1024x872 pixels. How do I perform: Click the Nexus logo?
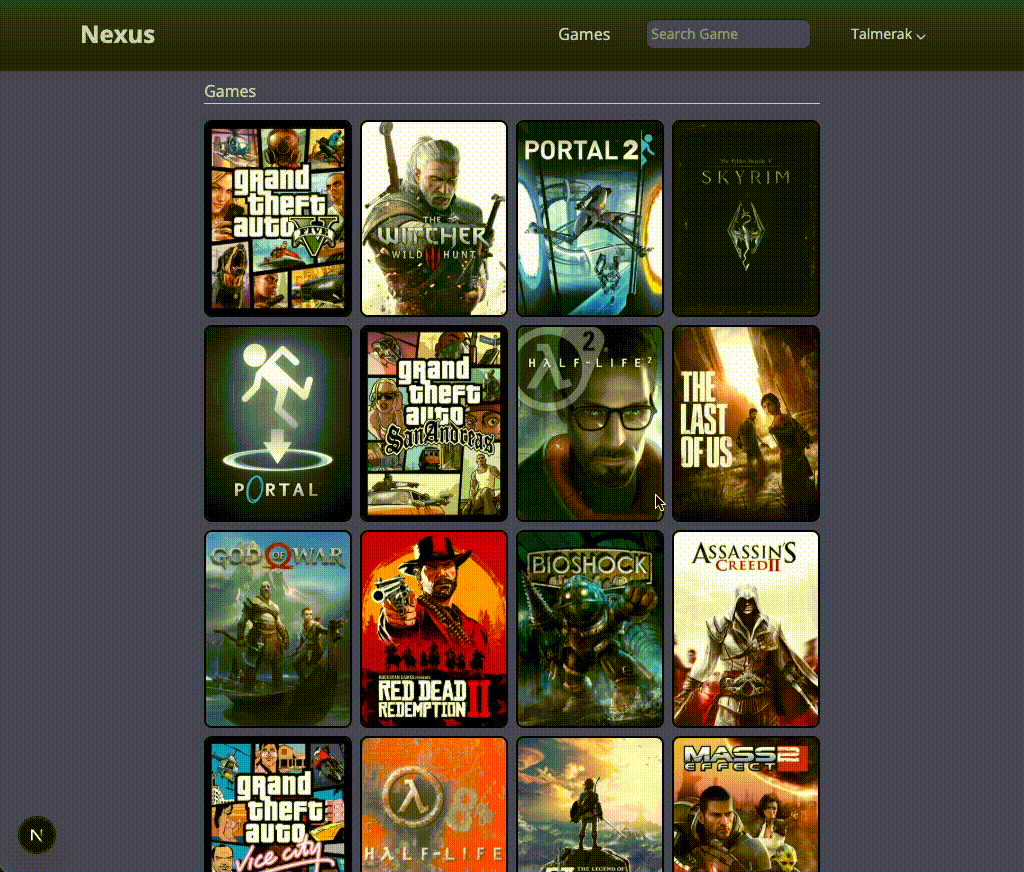118,35
